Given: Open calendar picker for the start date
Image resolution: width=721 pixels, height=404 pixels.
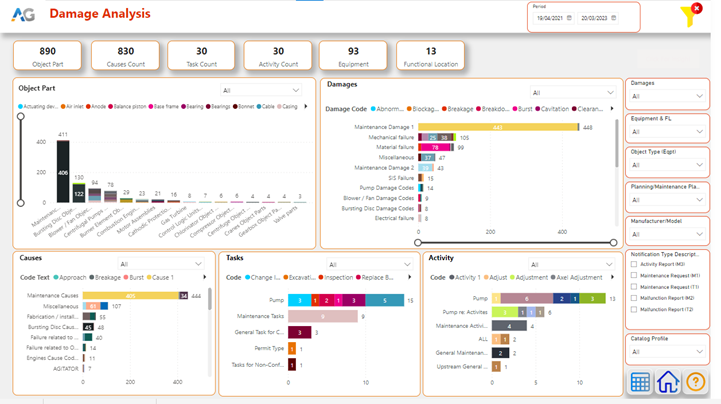Looking at the screenshot, I should coord(569,18).
